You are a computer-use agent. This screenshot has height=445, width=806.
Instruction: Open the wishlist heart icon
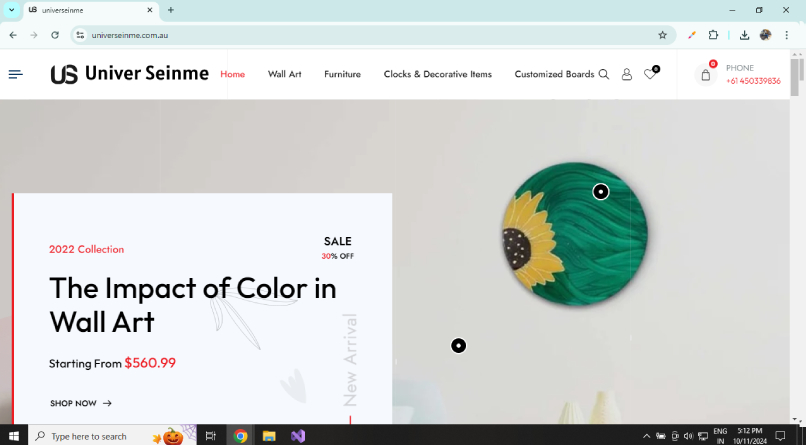(651, 73)
